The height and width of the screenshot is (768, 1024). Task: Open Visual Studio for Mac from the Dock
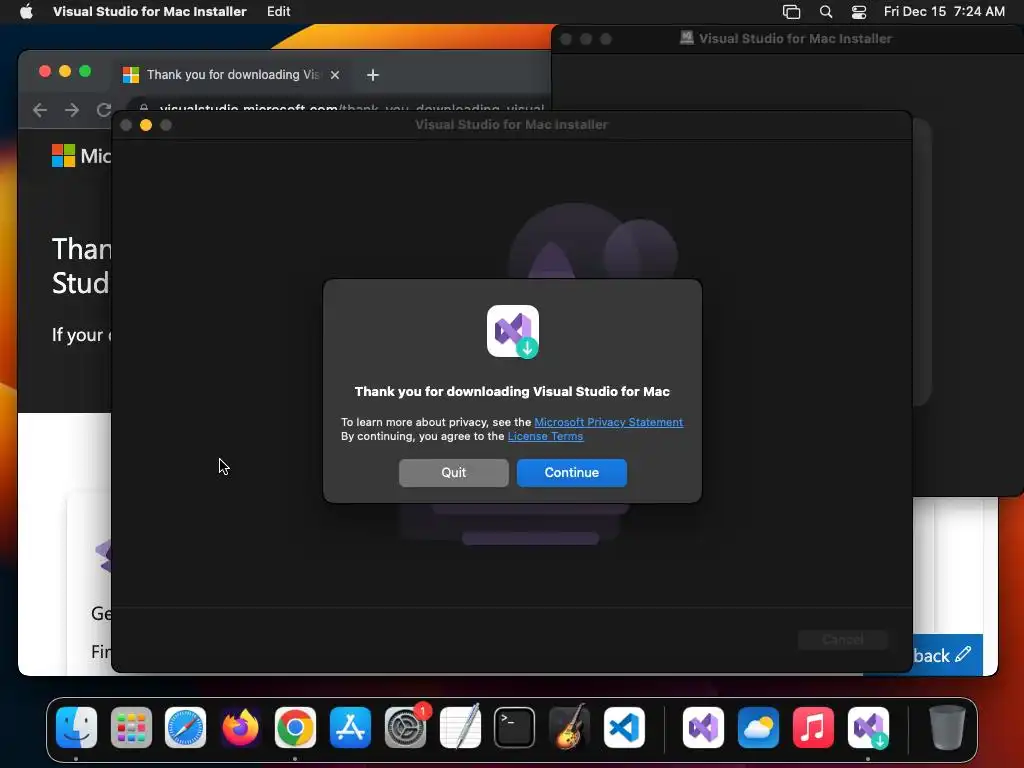703,727
